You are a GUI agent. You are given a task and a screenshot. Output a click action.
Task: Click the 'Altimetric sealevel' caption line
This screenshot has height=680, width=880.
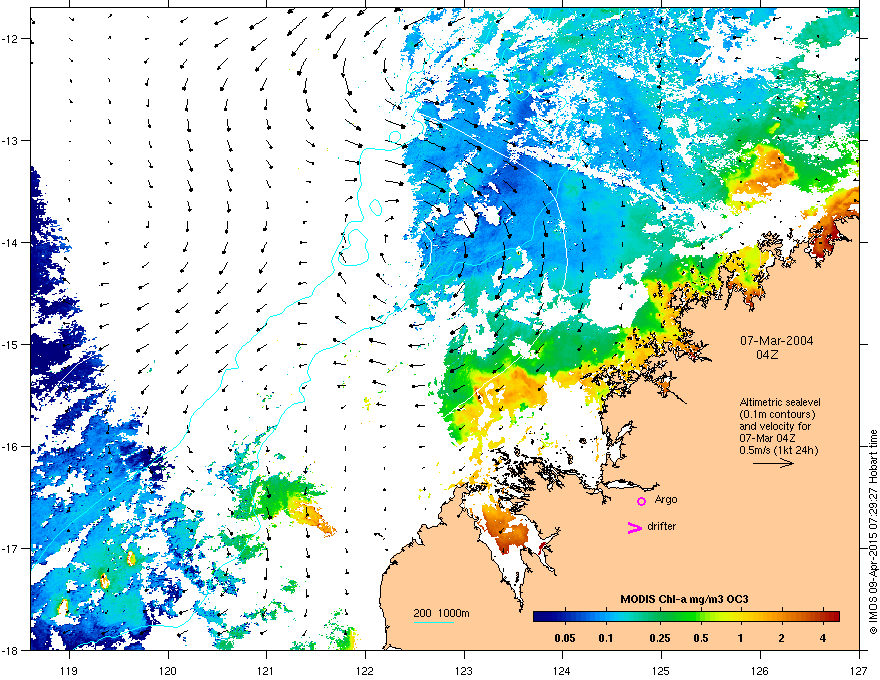click(780, 402)
